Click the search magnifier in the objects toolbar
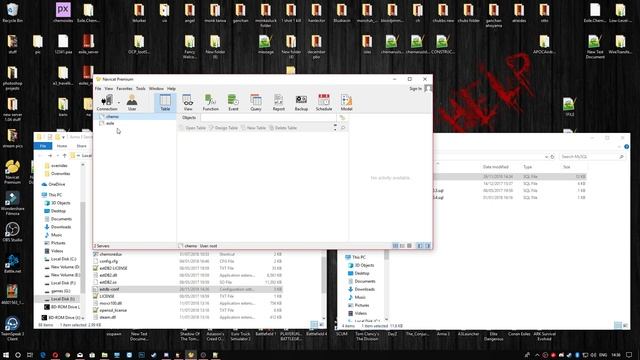The width and height of the screenshot is (640, 360). (x=343, y=128)
